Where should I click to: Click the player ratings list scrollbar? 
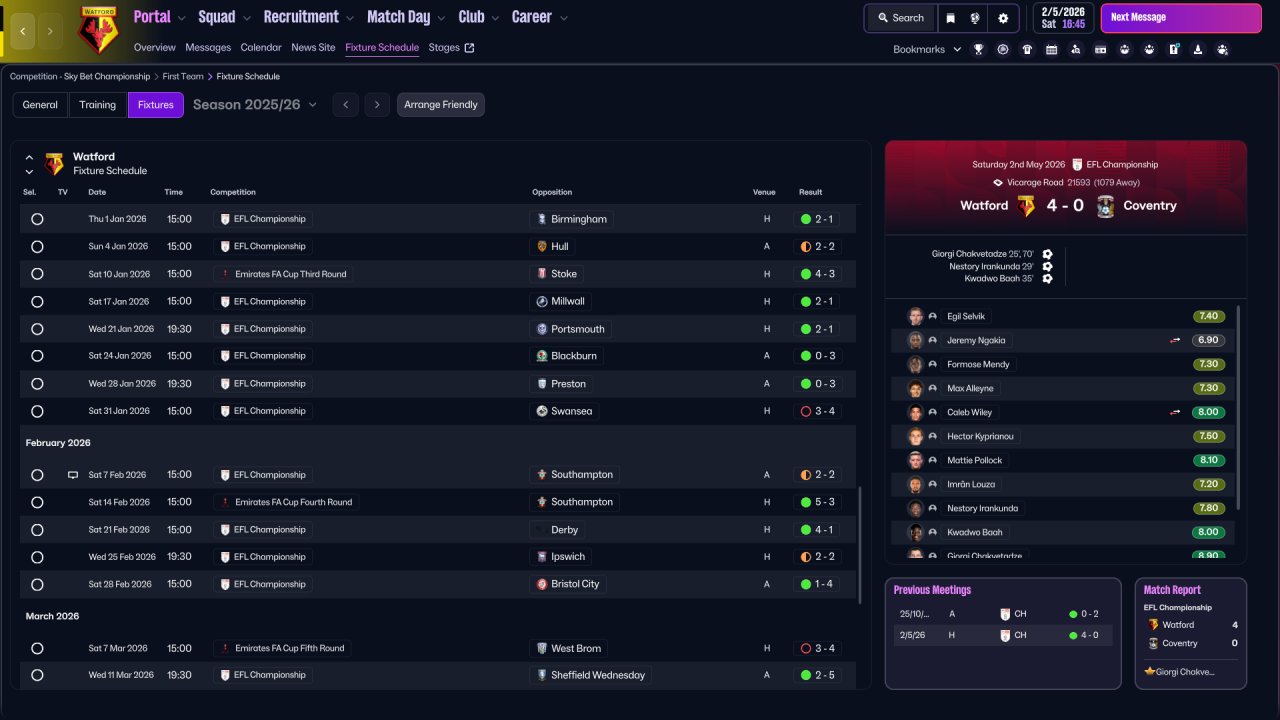click(1239, 407)
